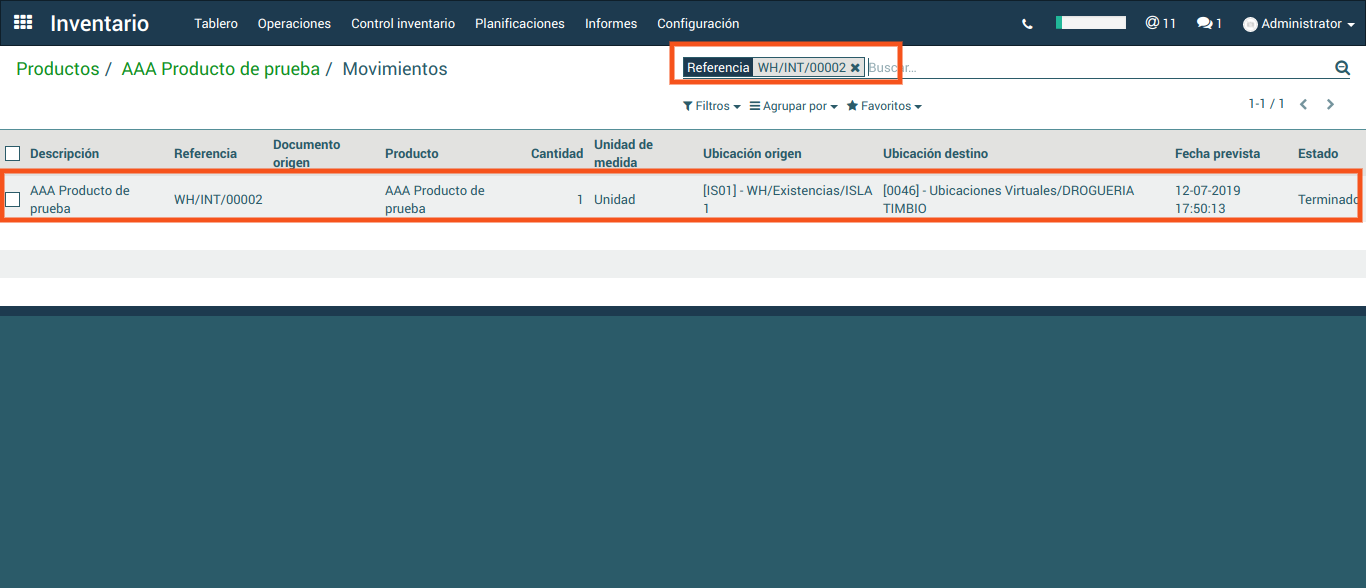Image resolution: width=1366 pixels, height=588 pixels.
Task: Select all rows with header checkbox
Action: click(13, 154)
